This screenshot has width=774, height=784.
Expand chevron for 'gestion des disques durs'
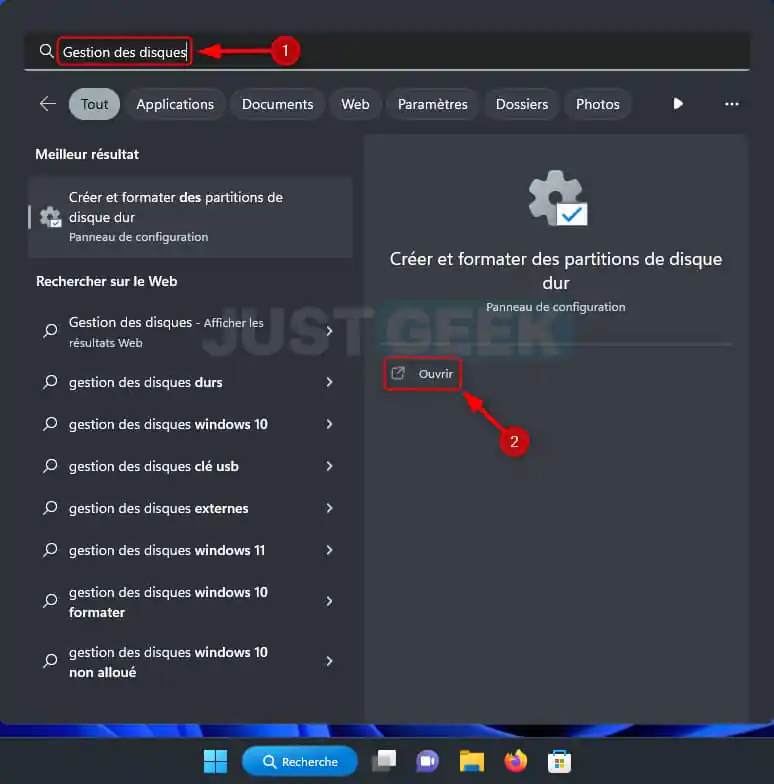click(x=329, y=382)
